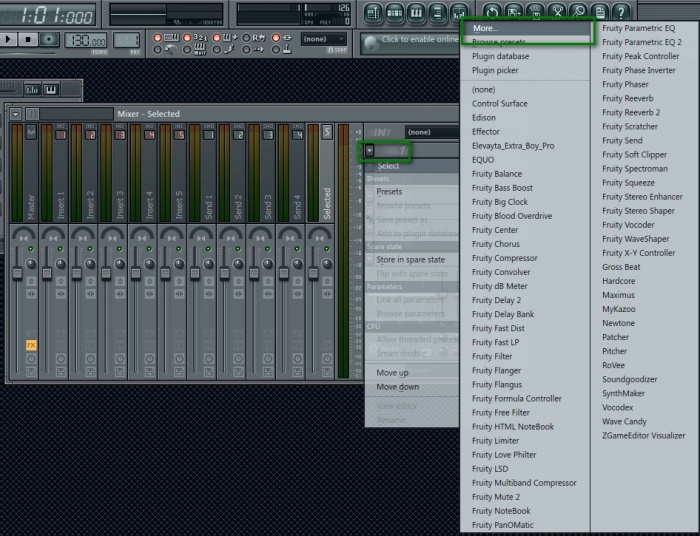The height and width of the screenshot is (536, 700).
Task: Click the Selected track S icon
Action: pos(327,132)
